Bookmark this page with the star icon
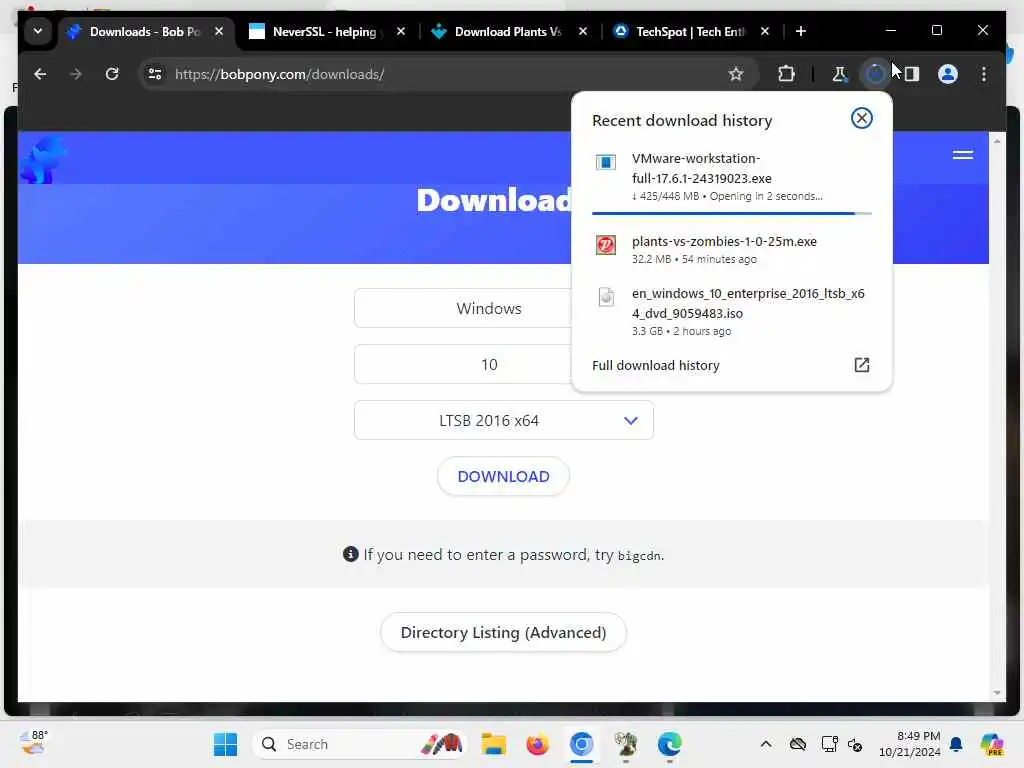Image resolution: width=1024 pixels, height=768 pixels. (x=736, y=74)
